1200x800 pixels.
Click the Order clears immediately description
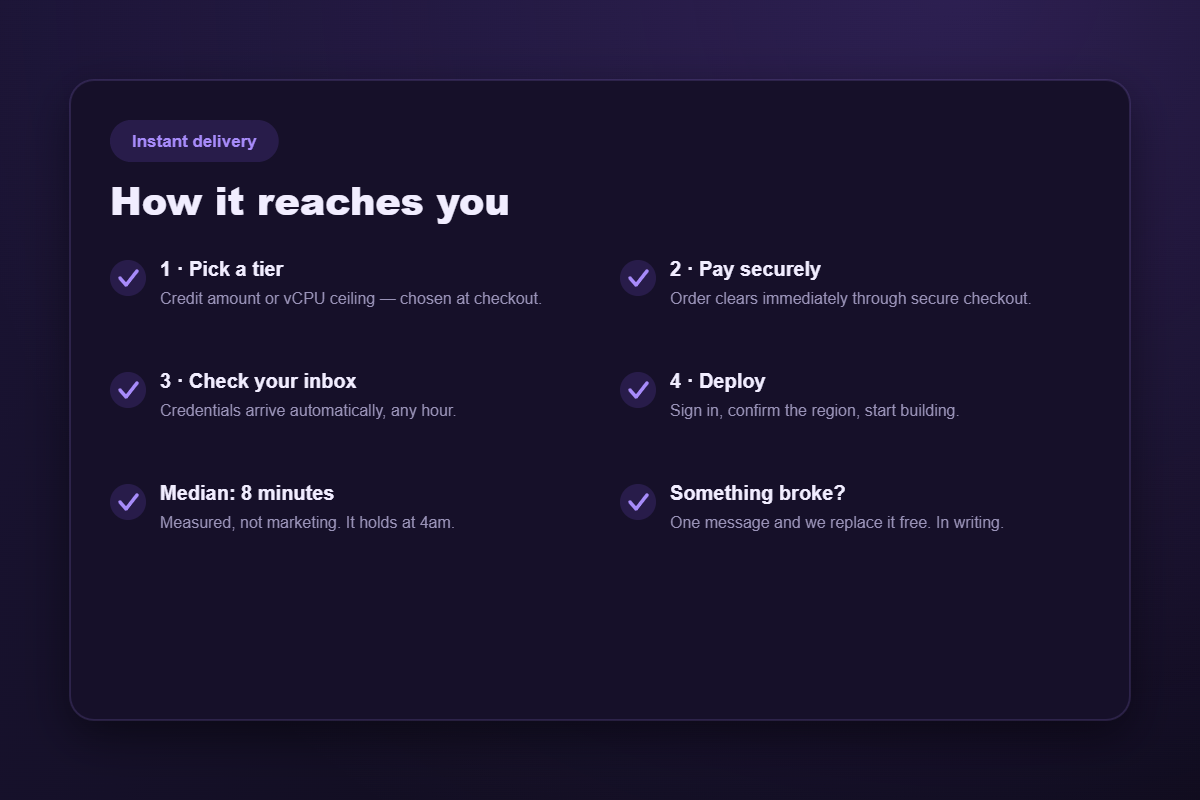(x=851, y=299)
